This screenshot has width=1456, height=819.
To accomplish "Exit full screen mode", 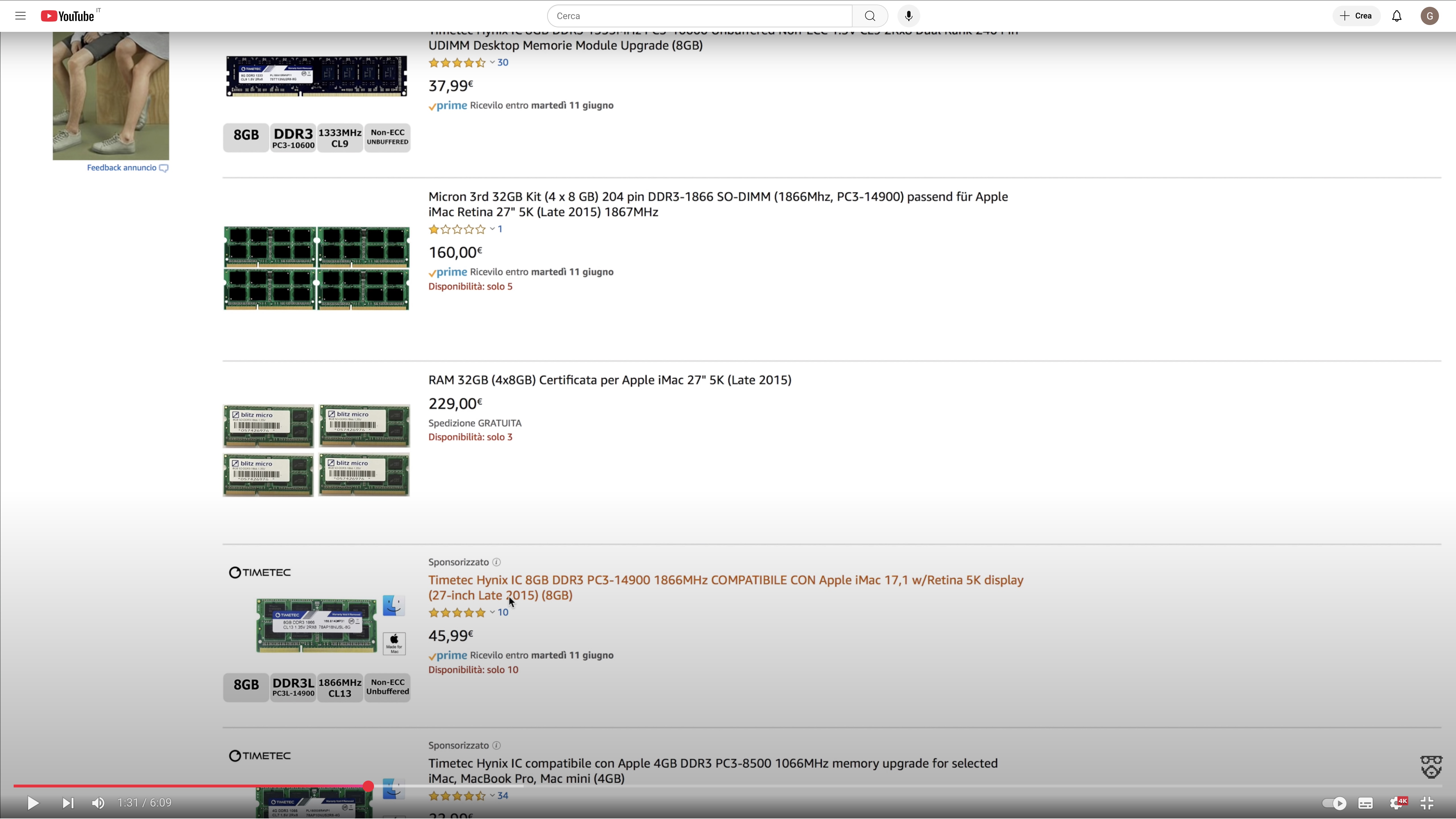I will pyautogui.click(x=1427, y=803).
